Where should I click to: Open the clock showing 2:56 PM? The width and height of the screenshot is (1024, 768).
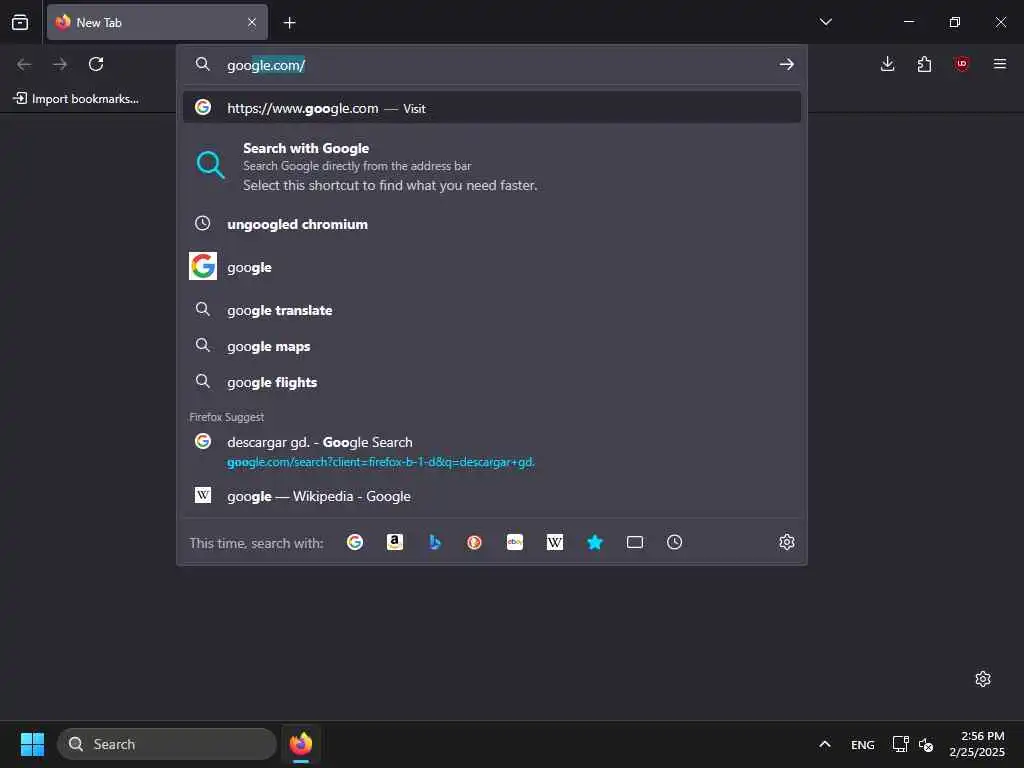(976, 744)
